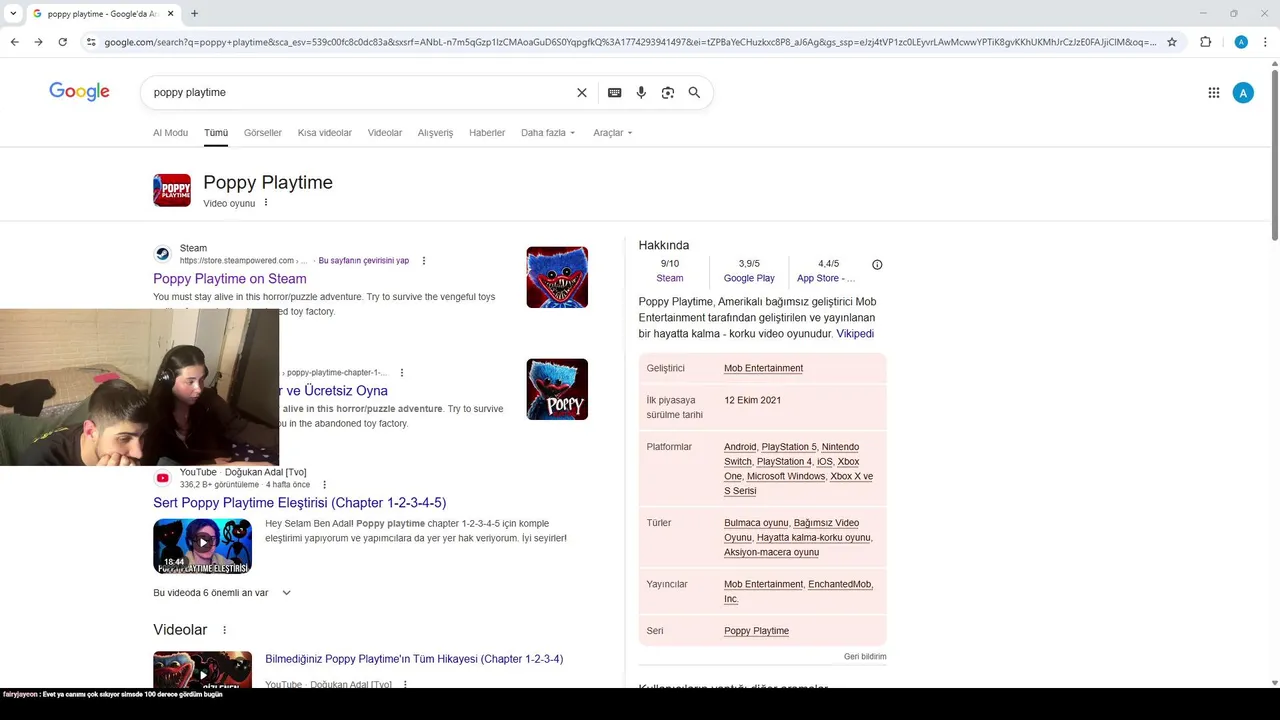The image size is (1280, 720).
Task: Open a new browser tab with plus
Action: (194, 13)
